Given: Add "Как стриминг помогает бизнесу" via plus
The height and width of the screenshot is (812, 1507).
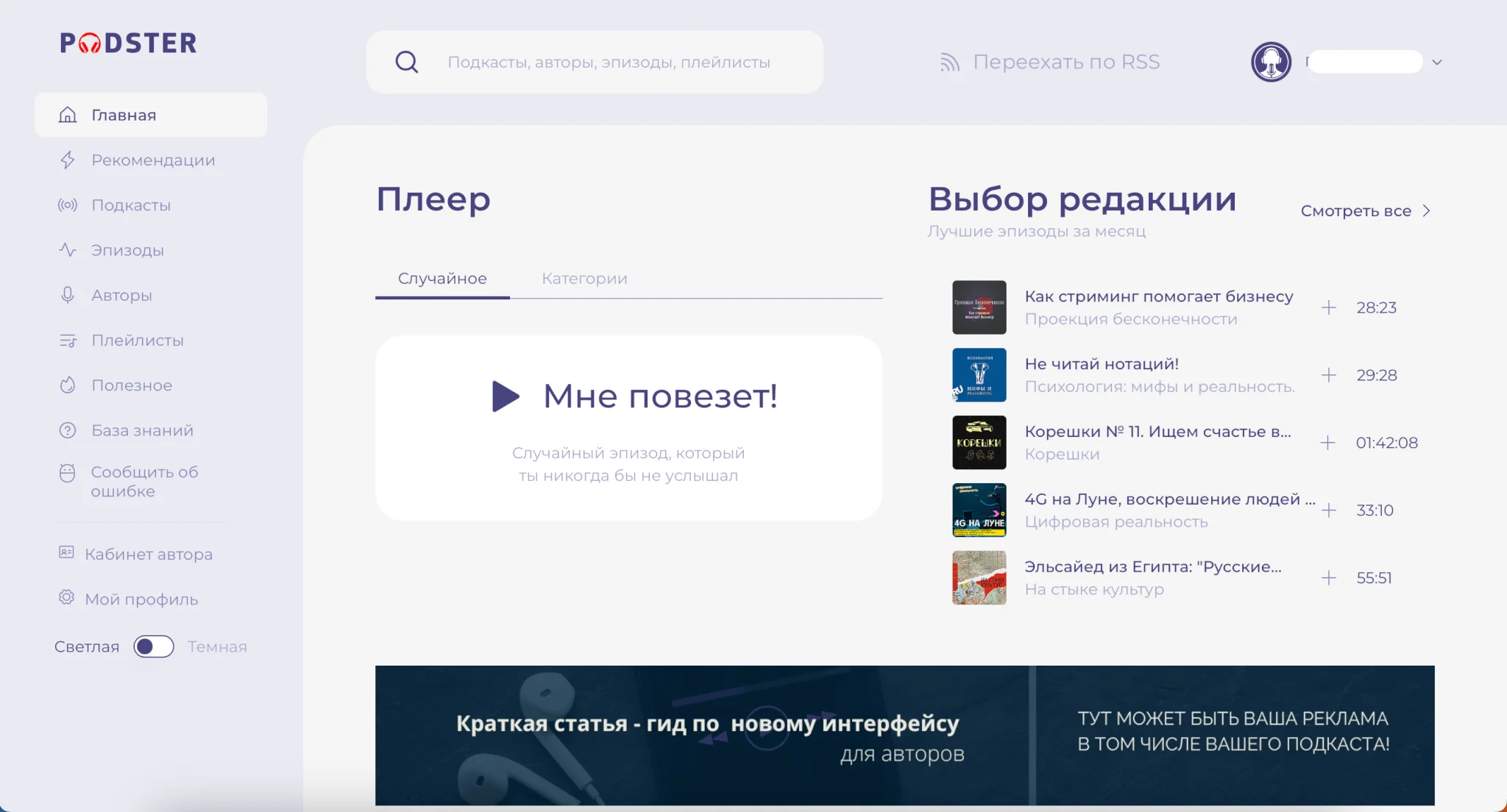Looking at the screenshot, I should coord(1328,307).
